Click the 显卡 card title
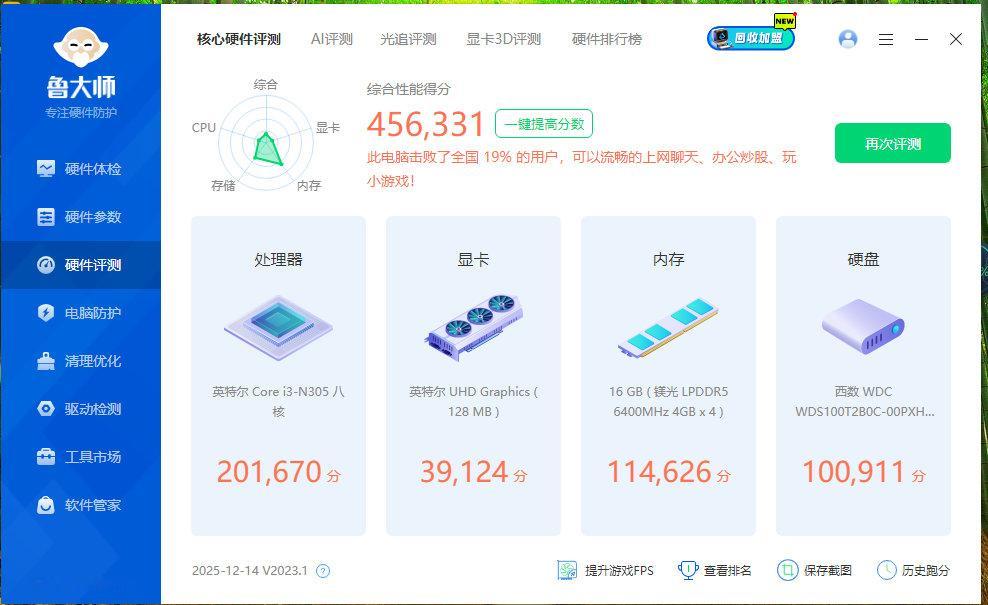Image resolution: width=988 pixels, height=605 pixels. pos(473,259)
